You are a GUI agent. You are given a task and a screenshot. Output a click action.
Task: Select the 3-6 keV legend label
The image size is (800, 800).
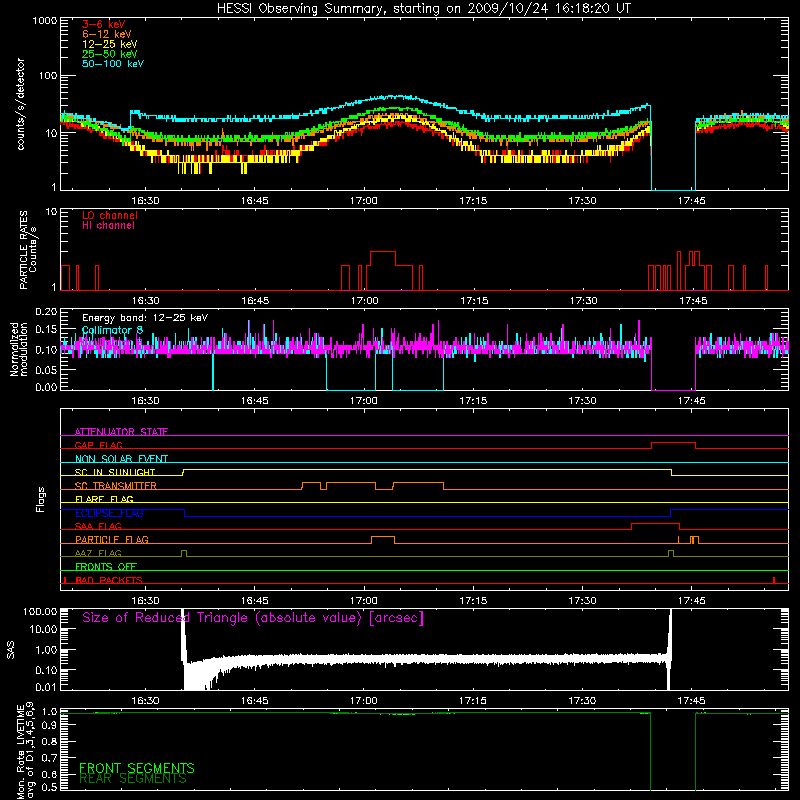tap(104, 24)
